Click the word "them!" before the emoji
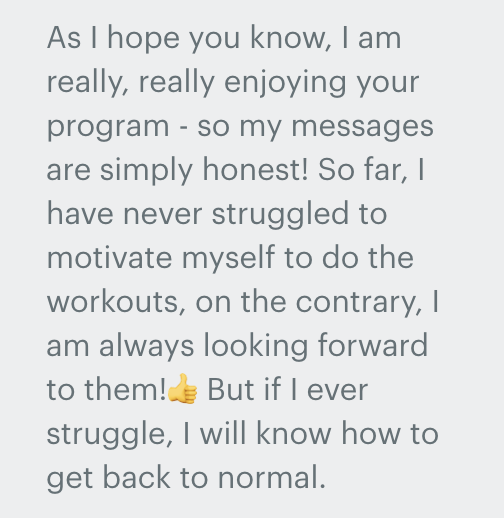 125,389
